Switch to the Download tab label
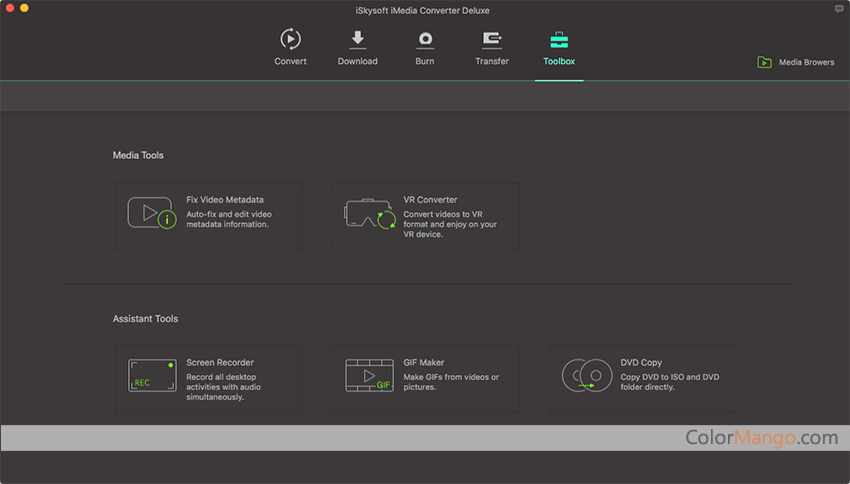The image size is (850, 484). (357, 61)
